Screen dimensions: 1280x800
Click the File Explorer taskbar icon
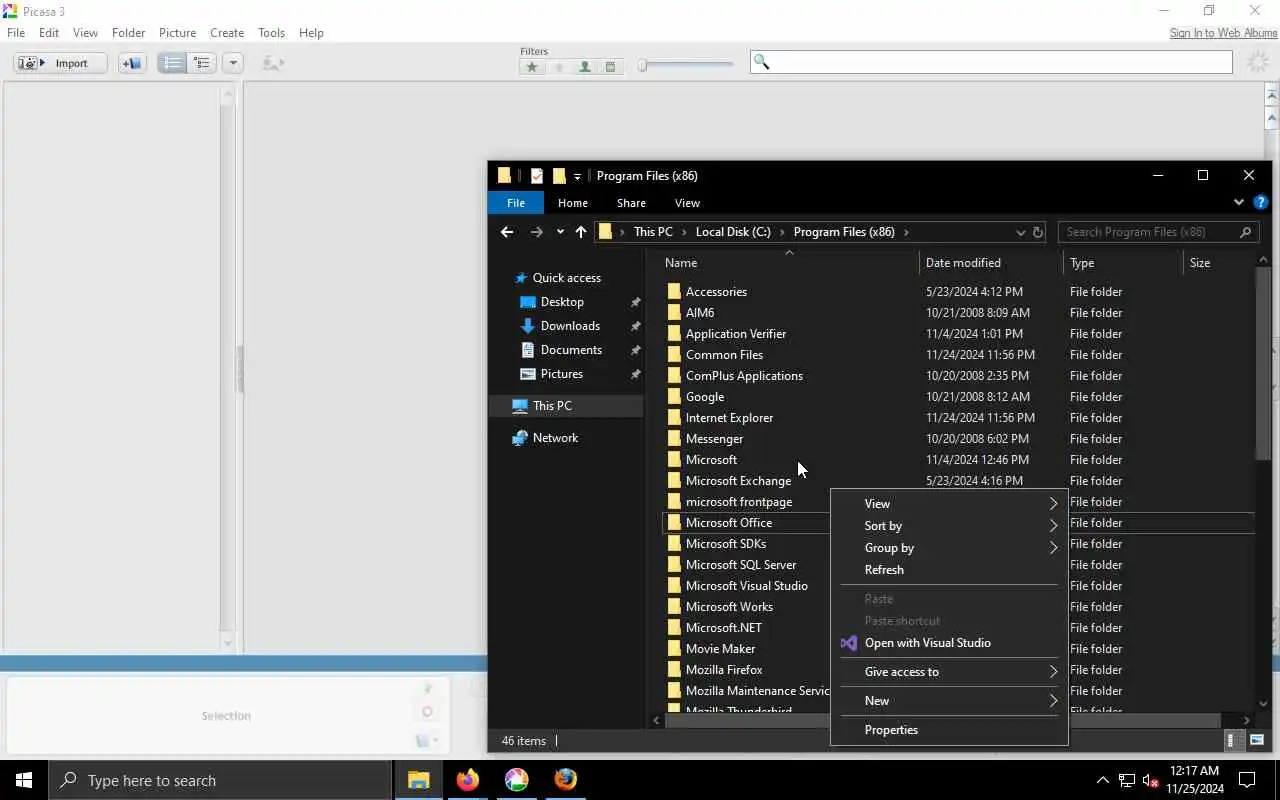(x=418, y=780)
